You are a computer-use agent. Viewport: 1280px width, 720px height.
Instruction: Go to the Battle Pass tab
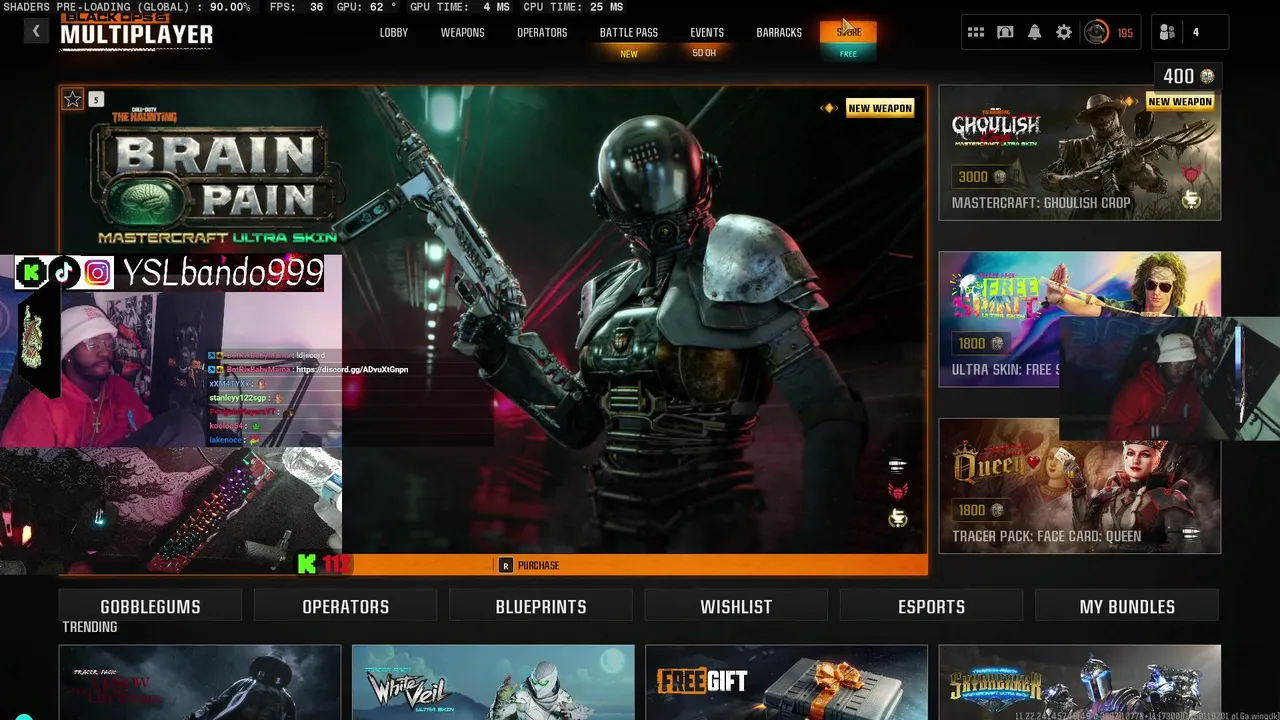629,32
